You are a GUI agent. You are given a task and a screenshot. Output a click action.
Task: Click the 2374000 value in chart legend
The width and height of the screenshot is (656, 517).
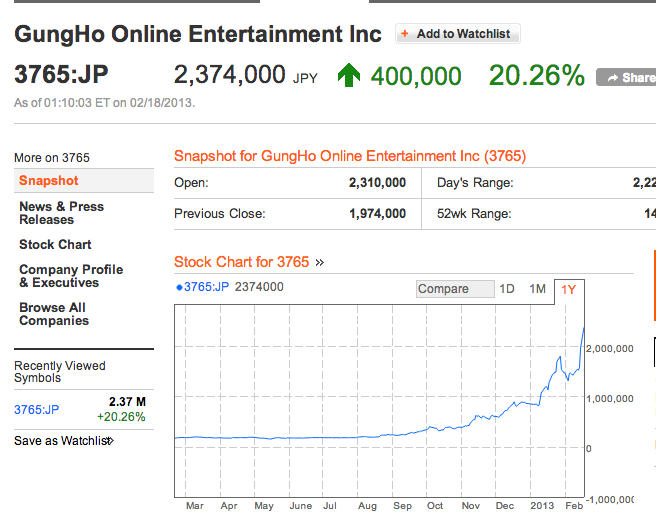point(259,287)
